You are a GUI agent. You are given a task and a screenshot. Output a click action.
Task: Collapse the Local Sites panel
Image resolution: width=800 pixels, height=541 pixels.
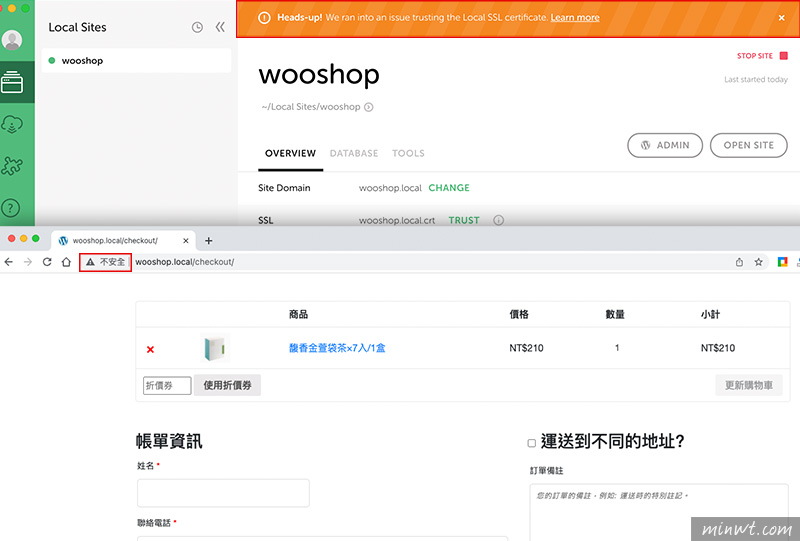click(x=220, y=27)
